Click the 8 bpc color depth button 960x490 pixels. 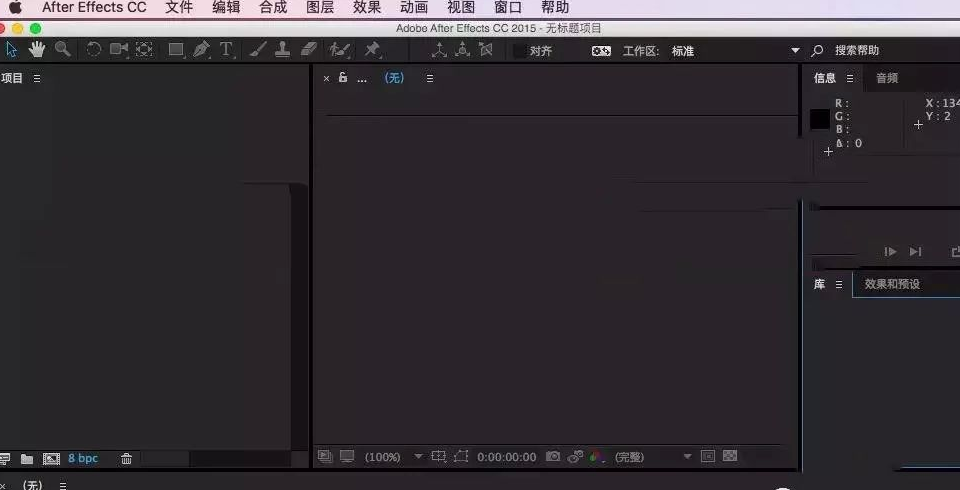pos(83,458)
